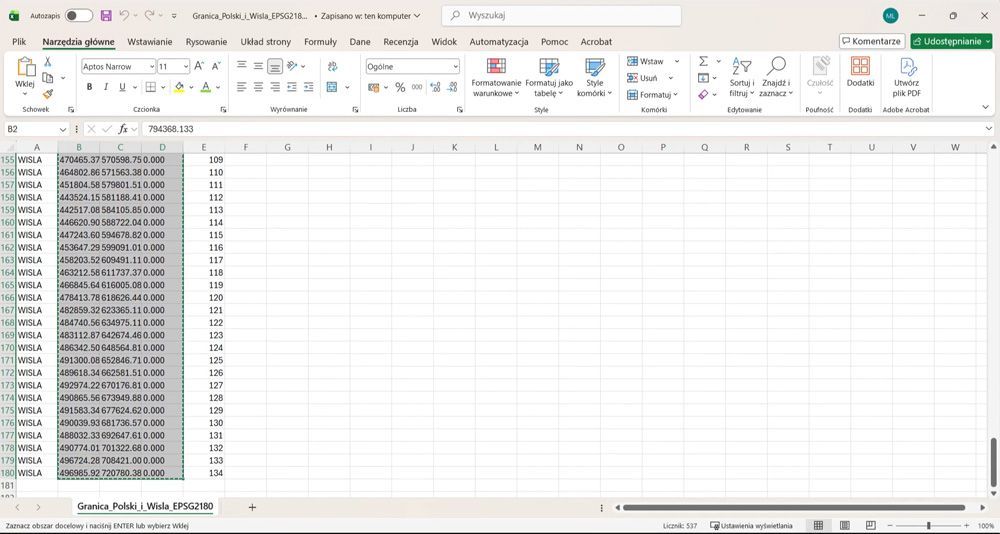Align text right
Image resolution: width=1000 pixels, height=534 pixels.
click(x=275, y=87)
